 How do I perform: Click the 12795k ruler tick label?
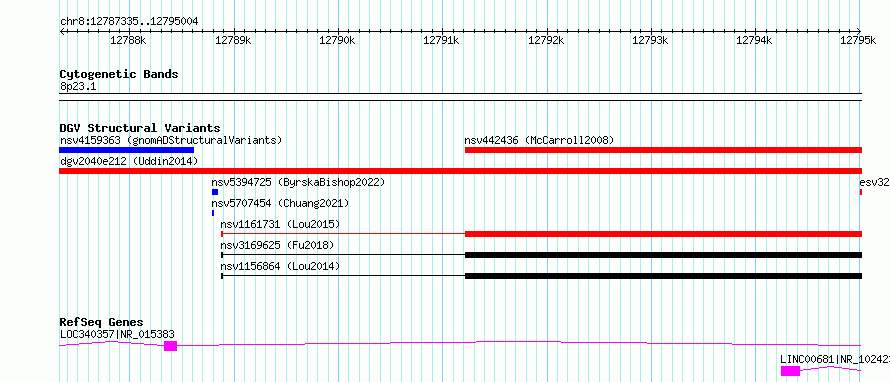tap(859, 40)
